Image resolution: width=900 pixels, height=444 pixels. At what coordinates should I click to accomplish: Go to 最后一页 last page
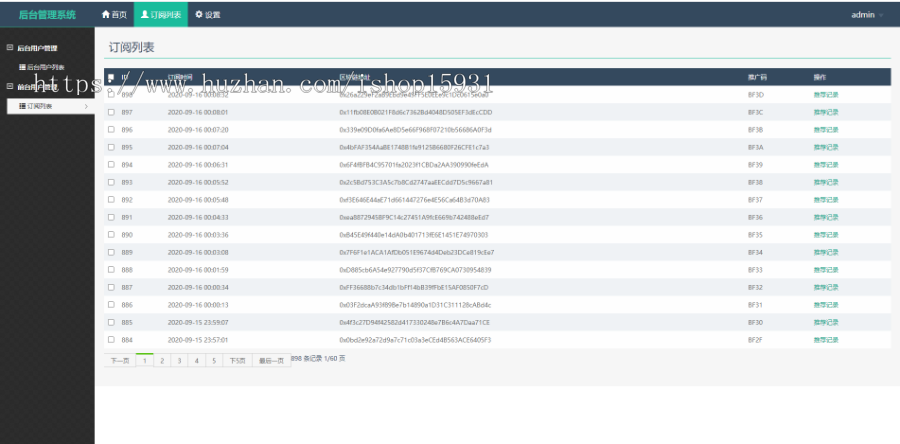[x=271, y=360]
